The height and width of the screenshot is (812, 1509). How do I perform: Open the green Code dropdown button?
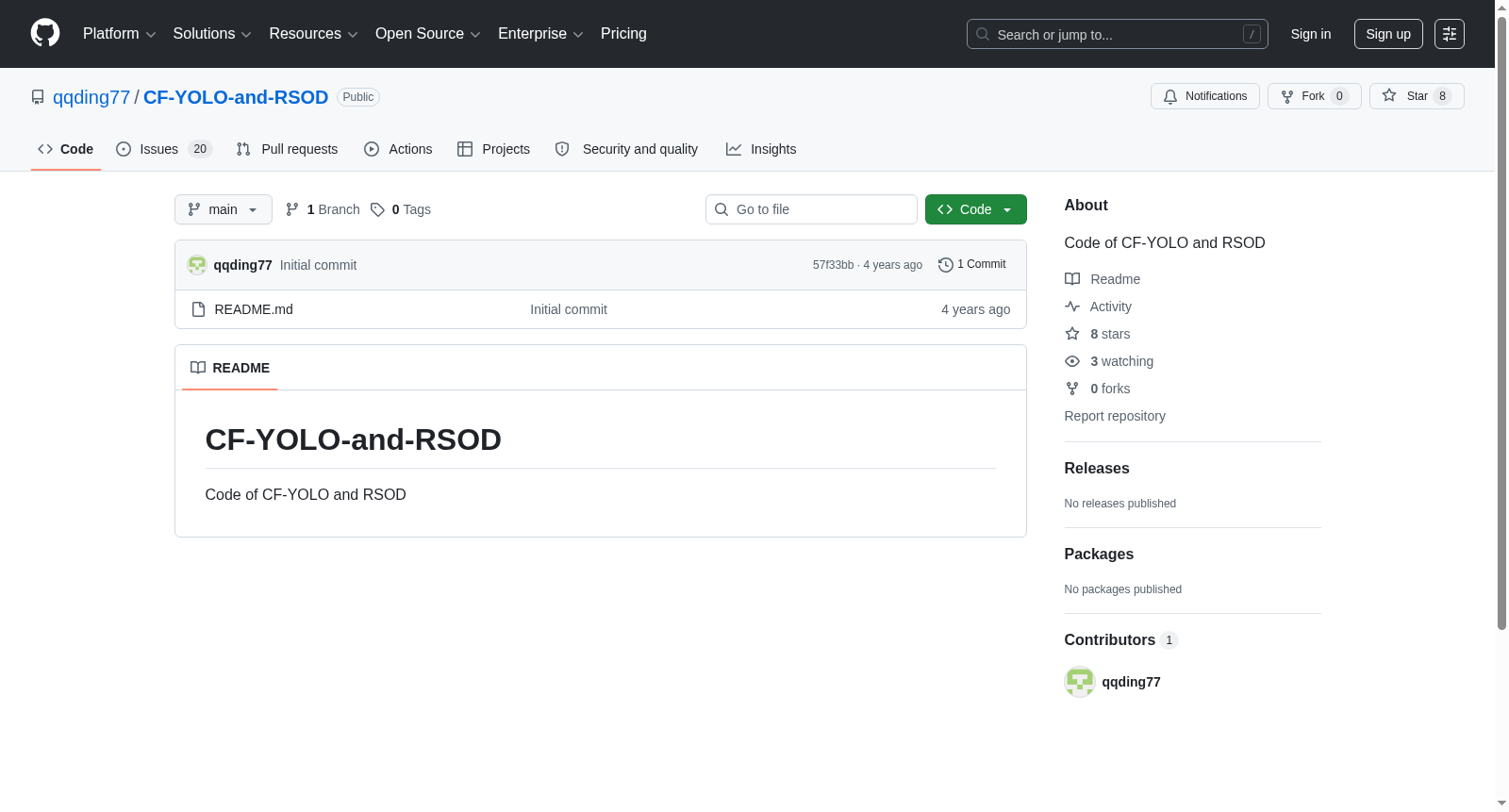[975, 209]
